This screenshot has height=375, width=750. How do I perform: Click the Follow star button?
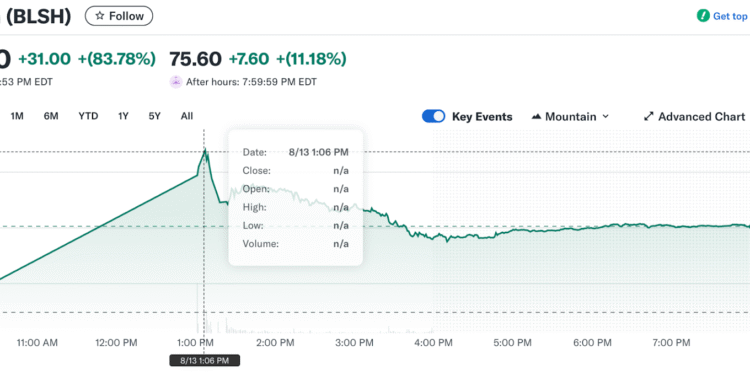pos(119,16)
